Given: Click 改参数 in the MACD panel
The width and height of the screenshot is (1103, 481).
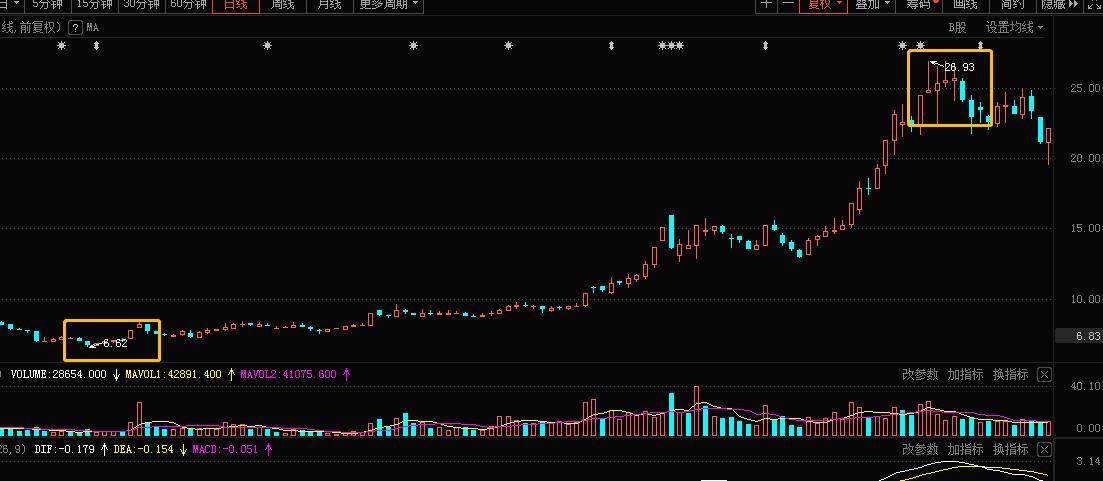Looking at the screenshot, I should tap(920, 449).
